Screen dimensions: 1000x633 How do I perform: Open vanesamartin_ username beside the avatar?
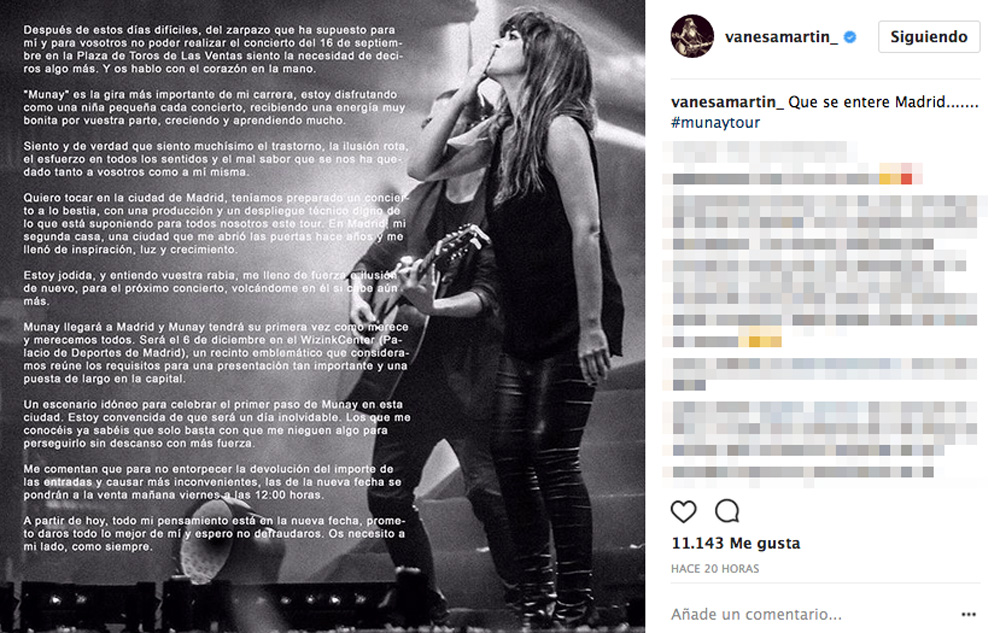pyautogui.click(x=781, y=37)
